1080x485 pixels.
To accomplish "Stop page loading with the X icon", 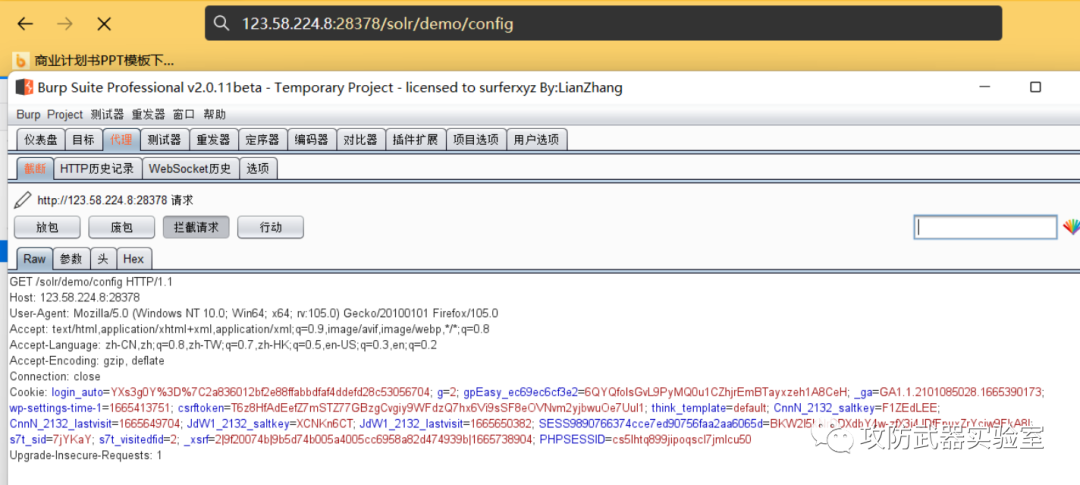I will coord(104,24).
